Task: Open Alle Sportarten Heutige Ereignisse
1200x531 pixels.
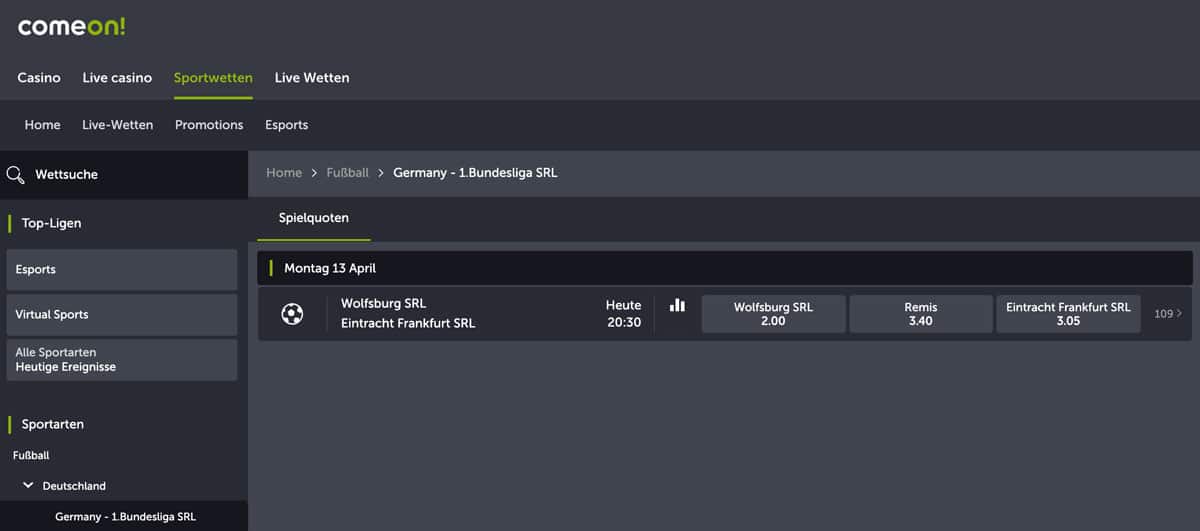Action: tap(122, 360)
